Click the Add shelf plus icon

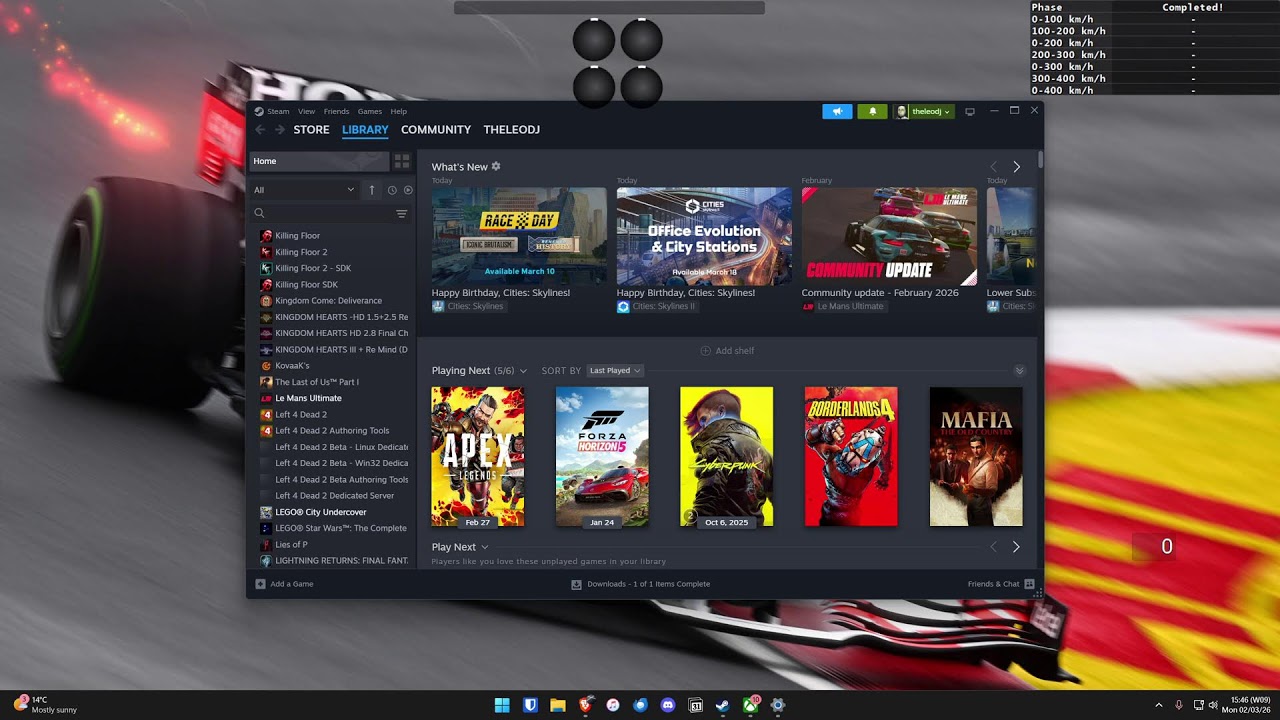705,351
